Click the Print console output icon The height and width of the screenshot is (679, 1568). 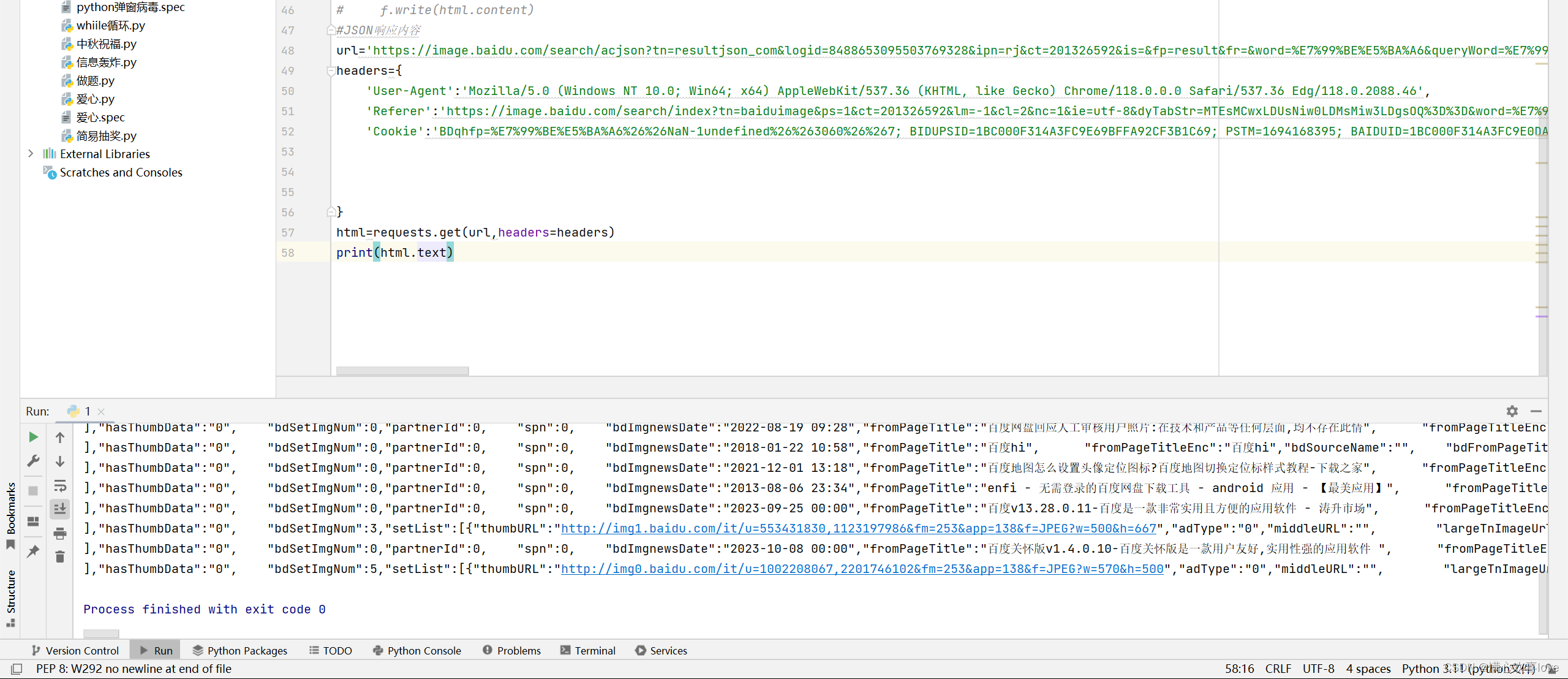point(60,534)
